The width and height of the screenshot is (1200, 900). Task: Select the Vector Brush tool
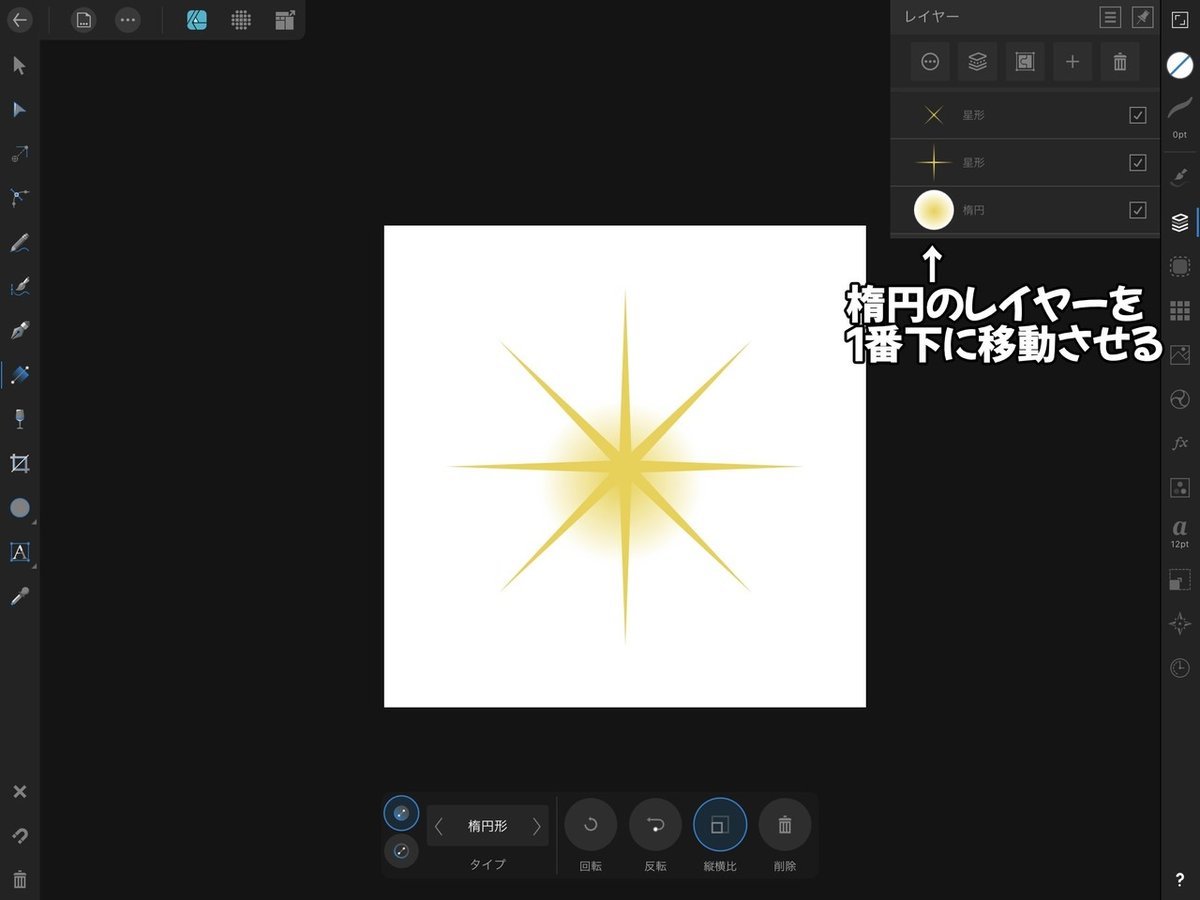tap(19, 287)
